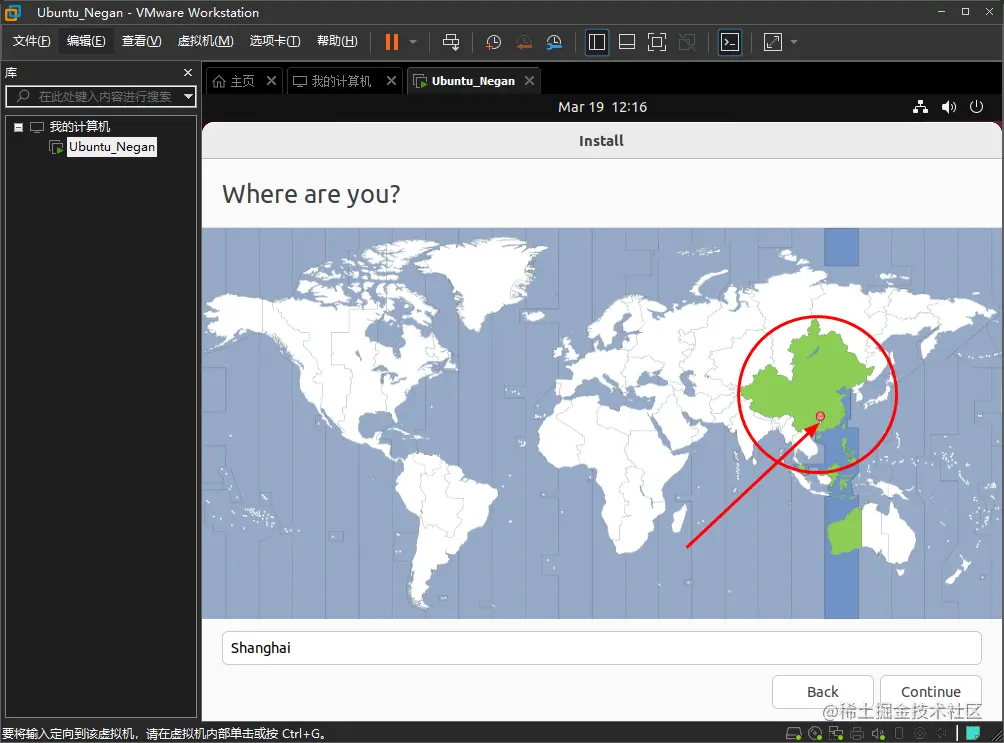Open the library search dropdown arrow
Image resolution: width=1004 pixels, height=743 pixels.
pos(188,97)
